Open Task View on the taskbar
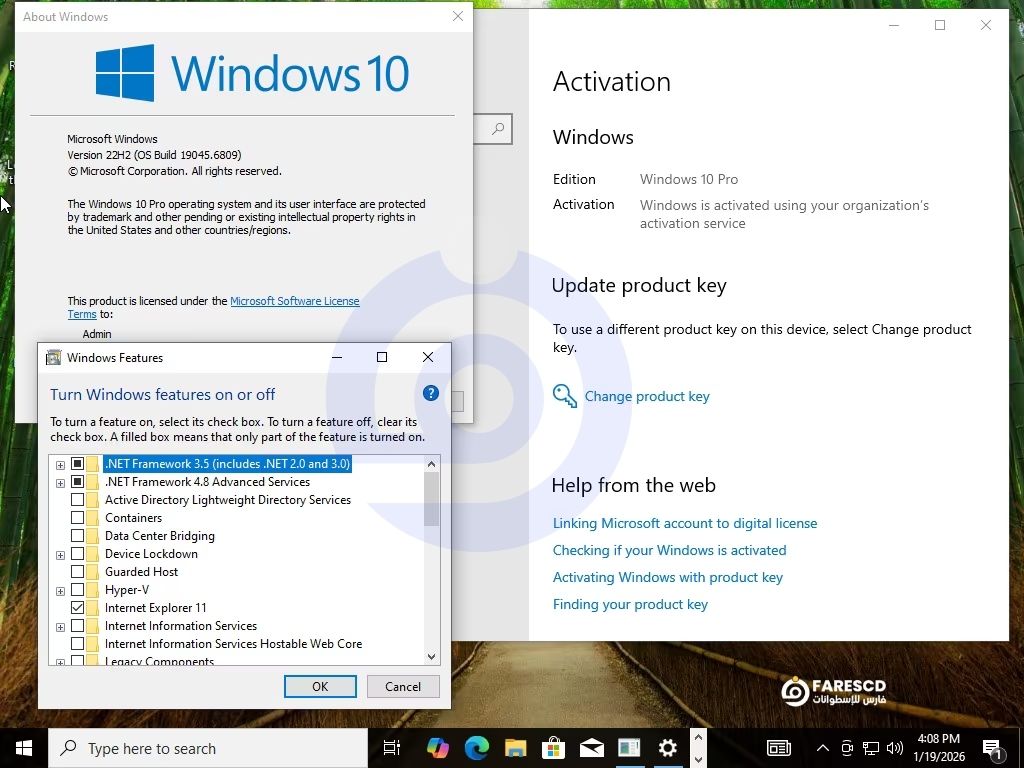Viewport: 1024px width, 768px height. (392, 748)
